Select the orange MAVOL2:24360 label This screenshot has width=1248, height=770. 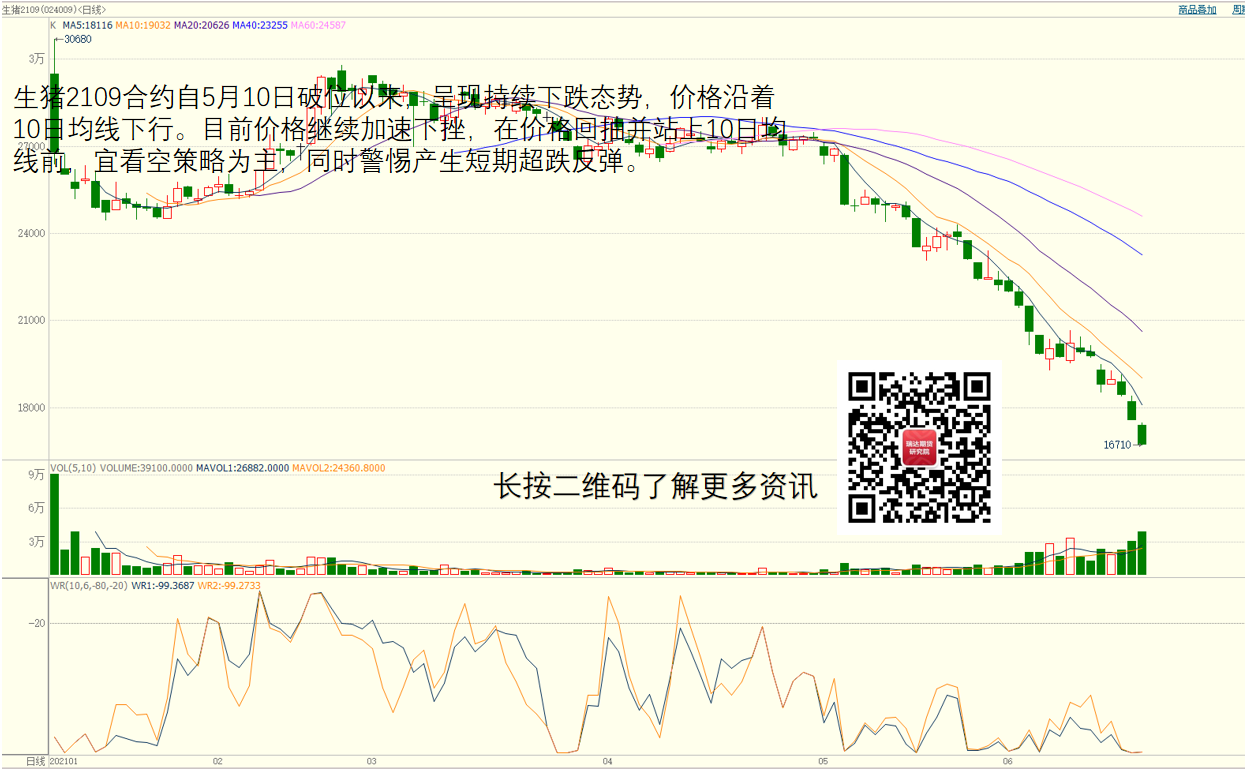coord(339,467)
